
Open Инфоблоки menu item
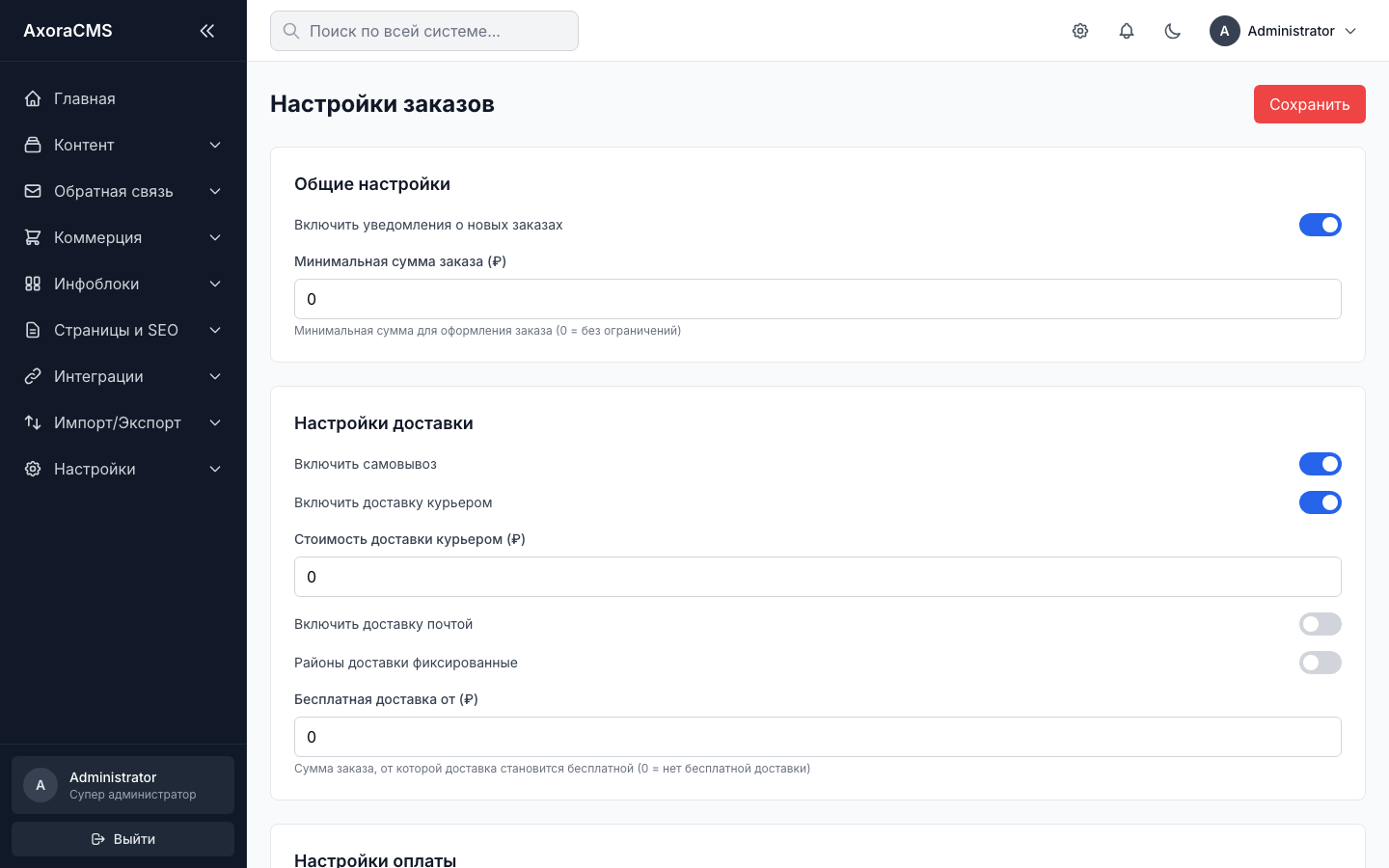123,284
